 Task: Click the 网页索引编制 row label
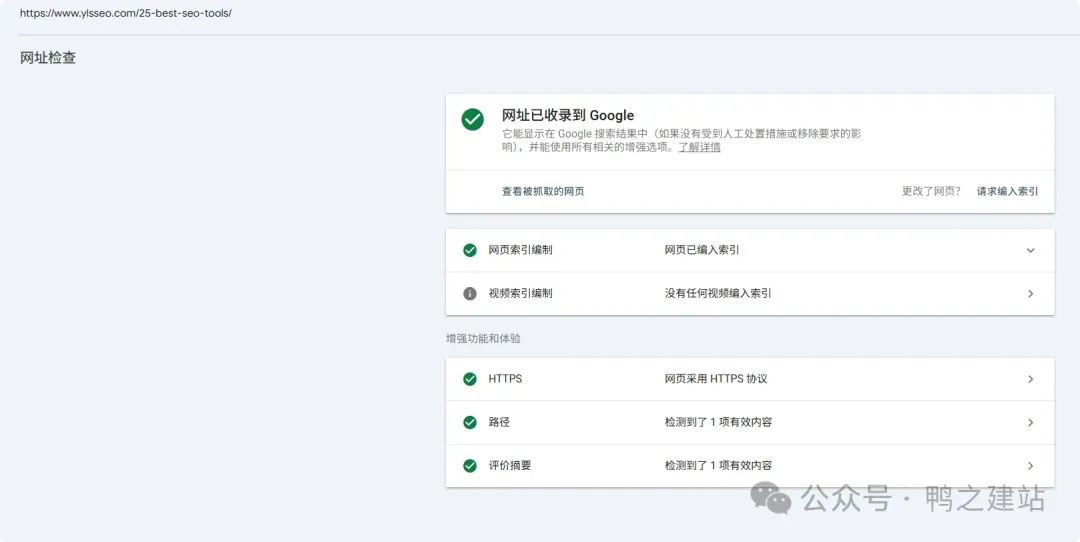pyautogui.click(x=520, y=250)
